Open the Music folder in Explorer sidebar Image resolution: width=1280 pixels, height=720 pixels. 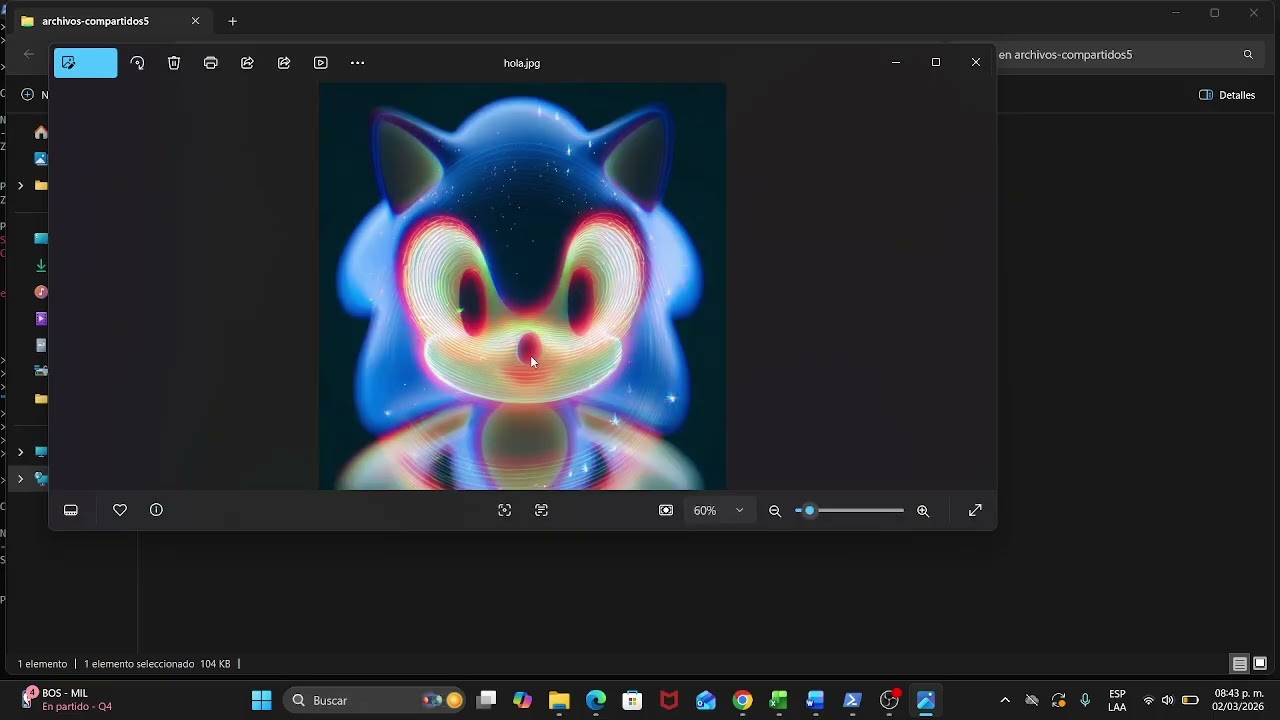pyautogui.click(x=41, y=292)
